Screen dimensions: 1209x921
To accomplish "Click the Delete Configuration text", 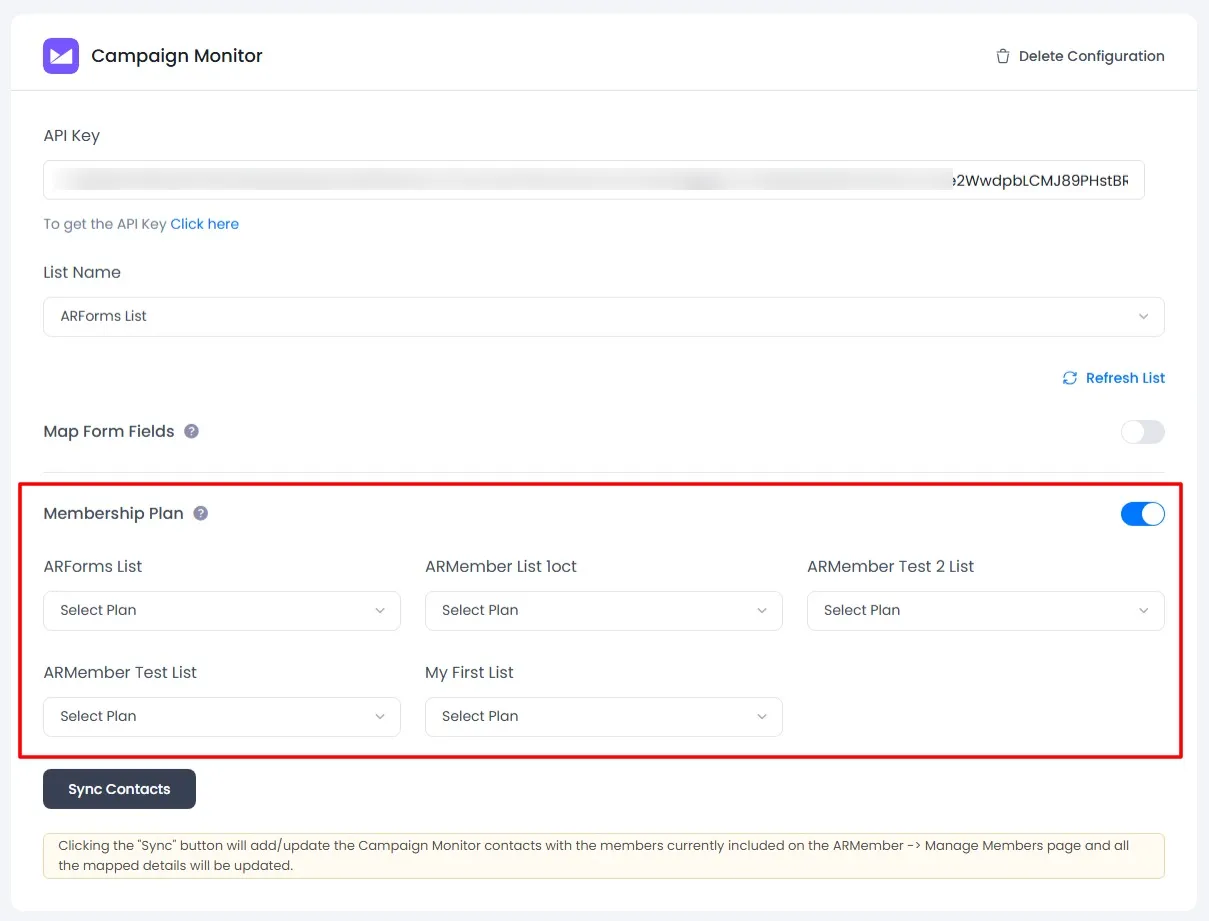I will (1091, 57).
